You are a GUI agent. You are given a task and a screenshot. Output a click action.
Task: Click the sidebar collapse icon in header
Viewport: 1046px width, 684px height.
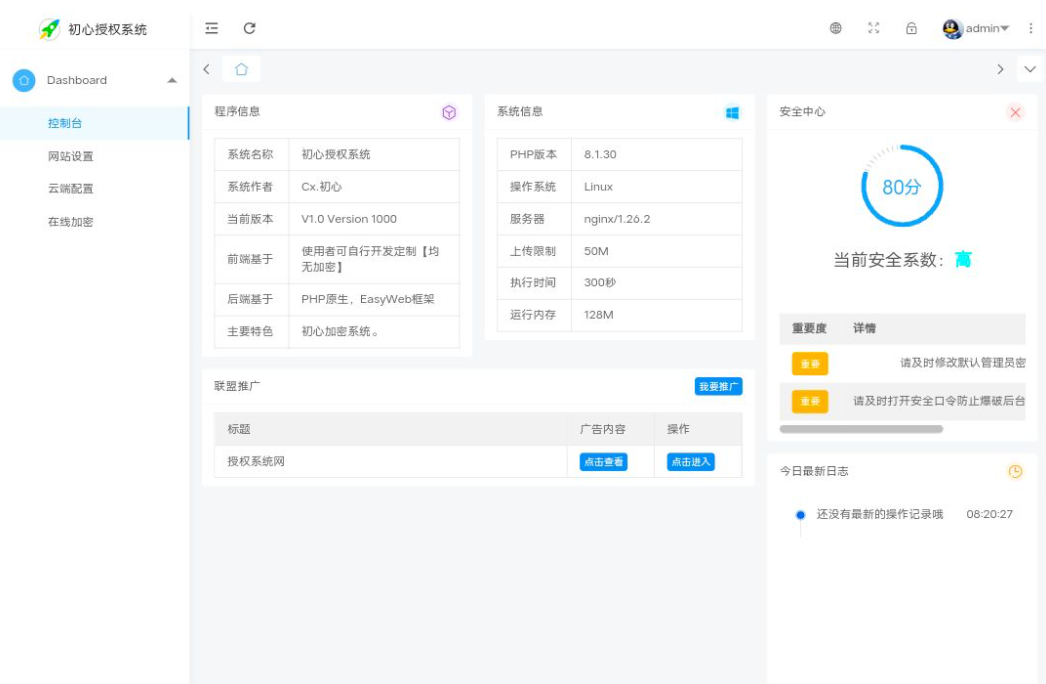tap(211, 28)
